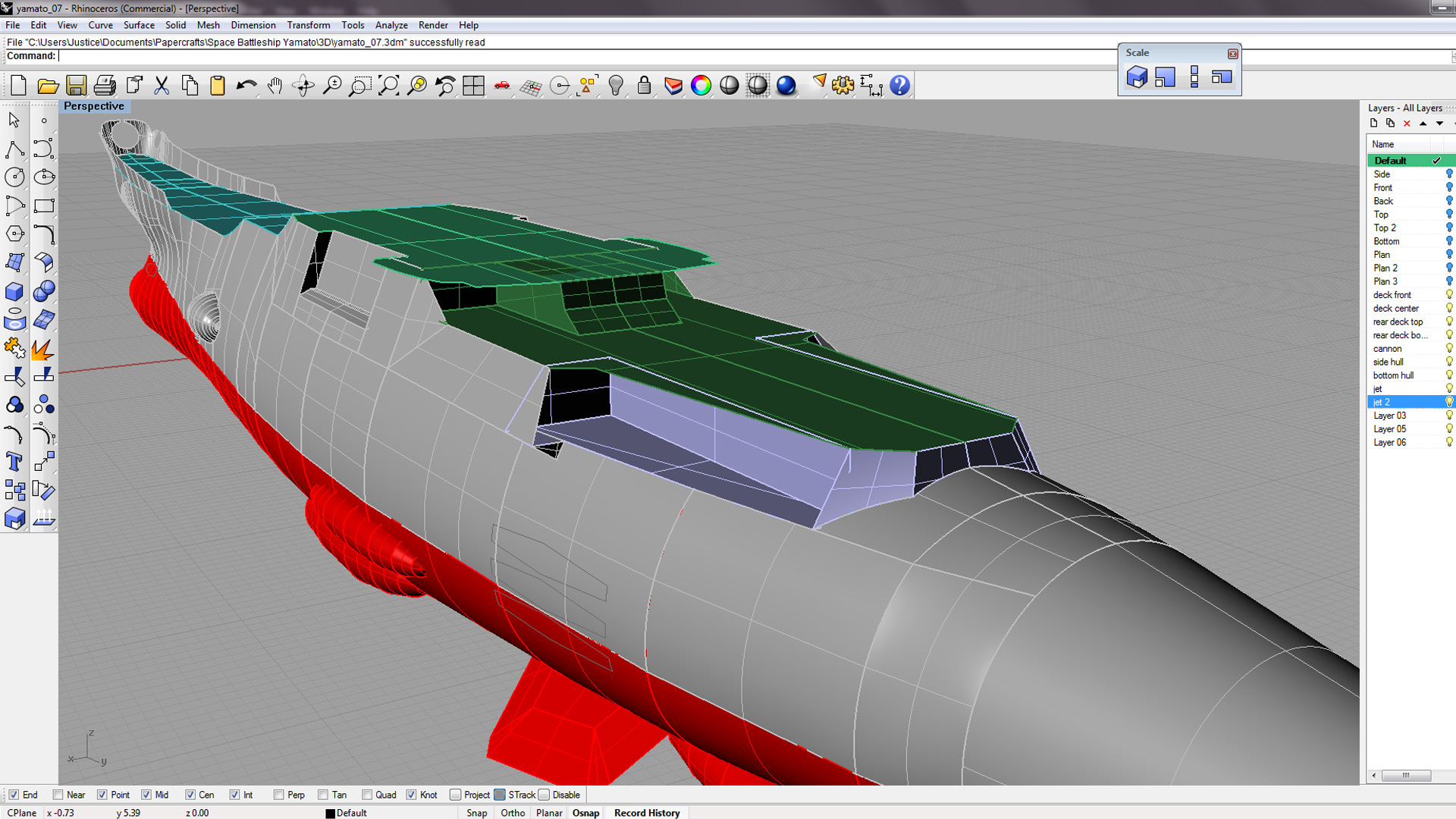Click the non-uniform scale icon in Scale toolbar
Image resolution: width=1456 pixels, height=819 pixels.
coord(1222,77)
